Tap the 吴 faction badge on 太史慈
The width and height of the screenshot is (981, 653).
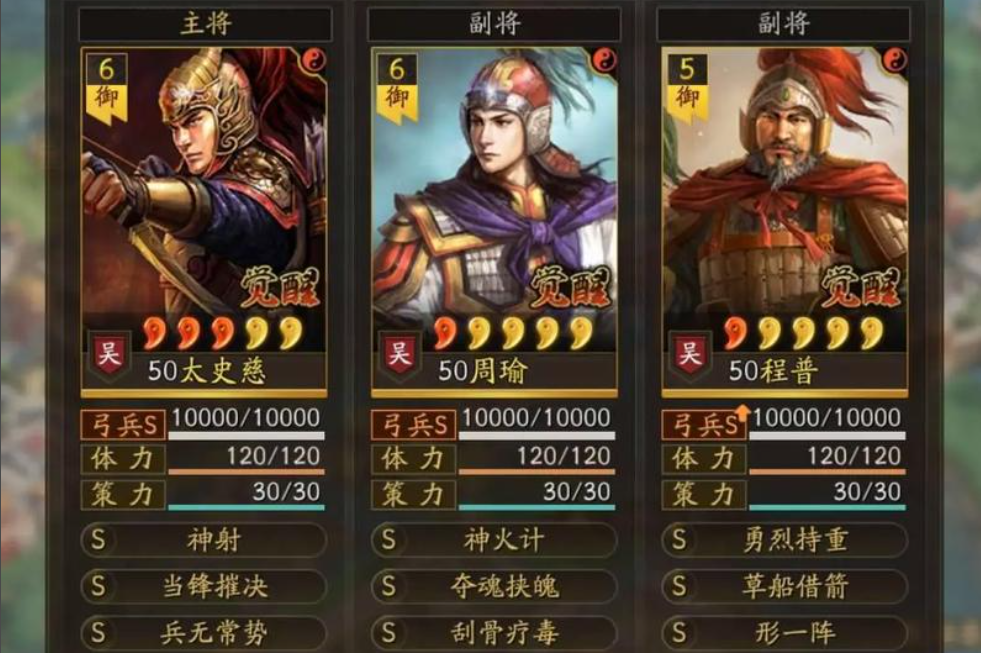click(109, 354)
